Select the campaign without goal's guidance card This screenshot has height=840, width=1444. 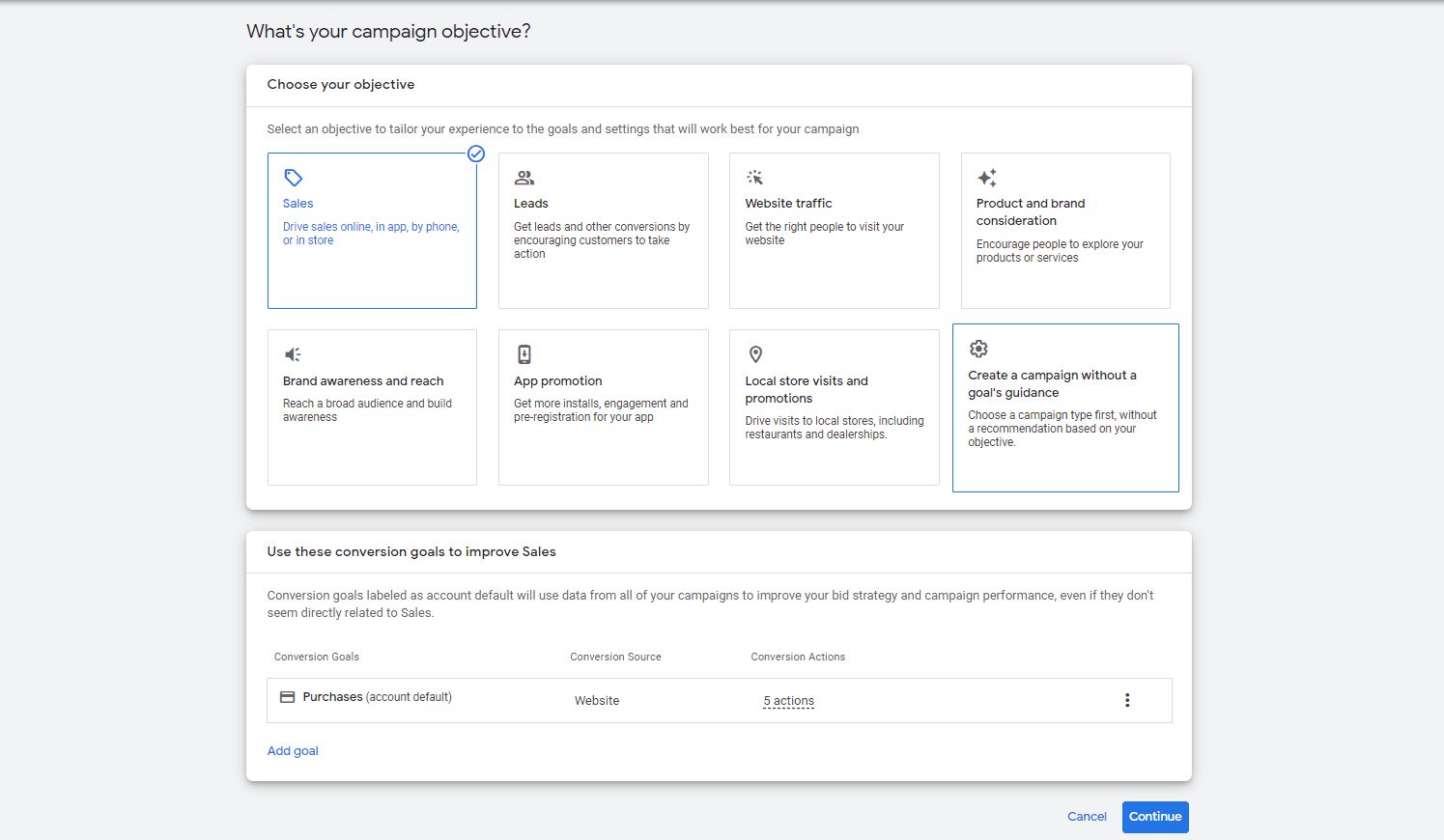[x=1065, y=407]
